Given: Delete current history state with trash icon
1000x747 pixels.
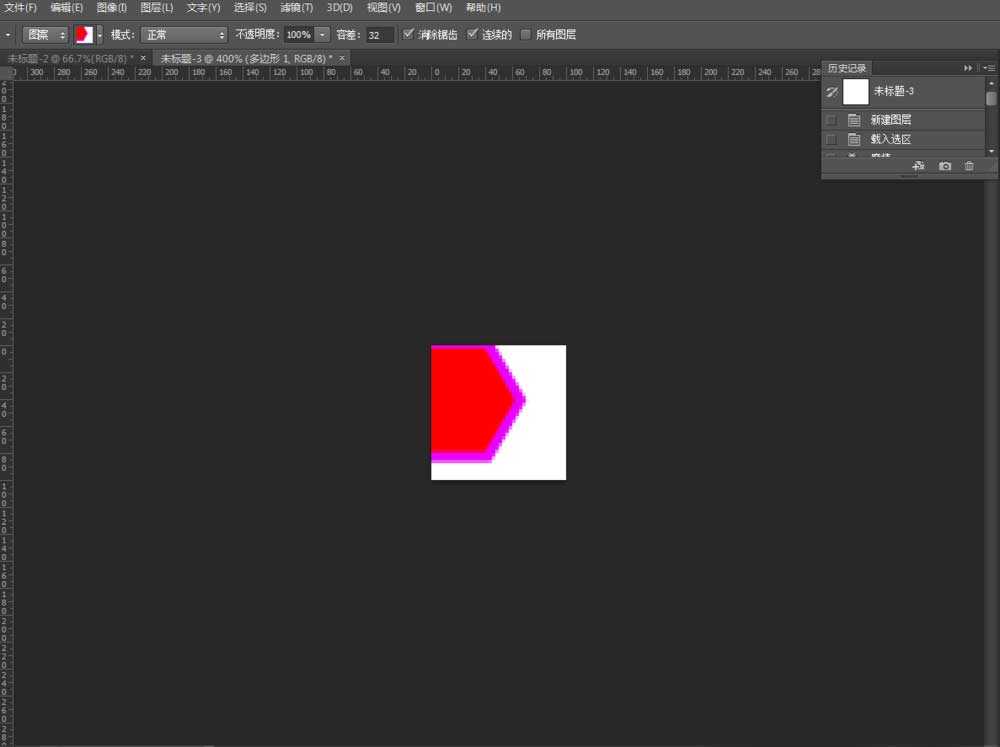Looking at the screenshot, I should (x=969, y=166).
